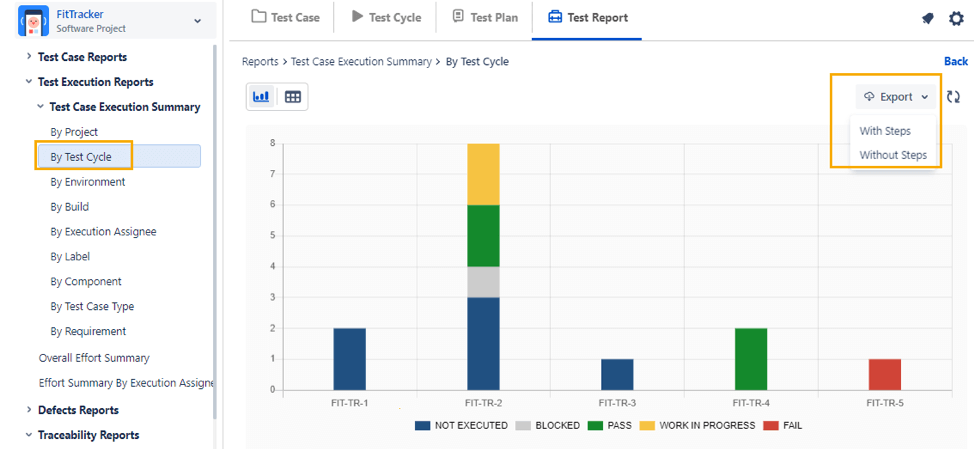Click the gray blocked segment of FIT-TR-2
Image resolution: width=974 pixels, height=449 pixels.
(x=483, y=282)
